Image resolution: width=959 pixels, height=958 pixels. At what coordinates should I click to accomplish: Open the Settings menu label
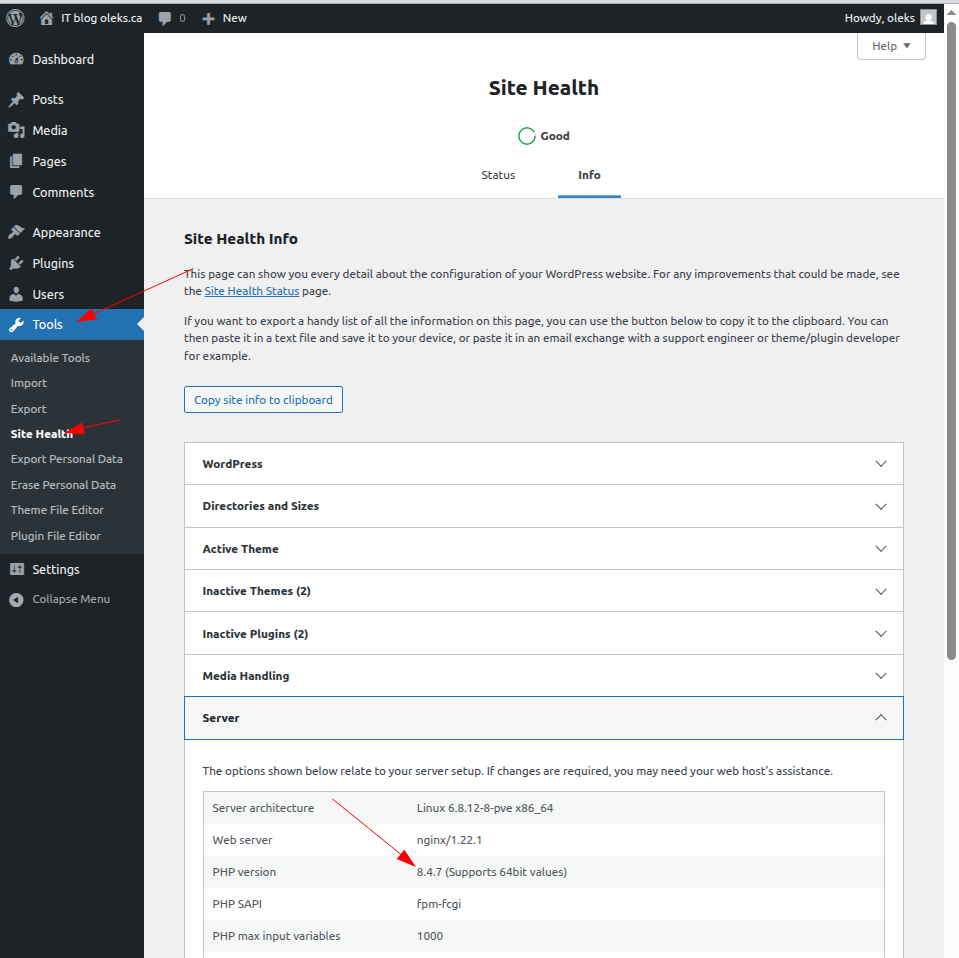pyautogui.click(x=56, y=569)
